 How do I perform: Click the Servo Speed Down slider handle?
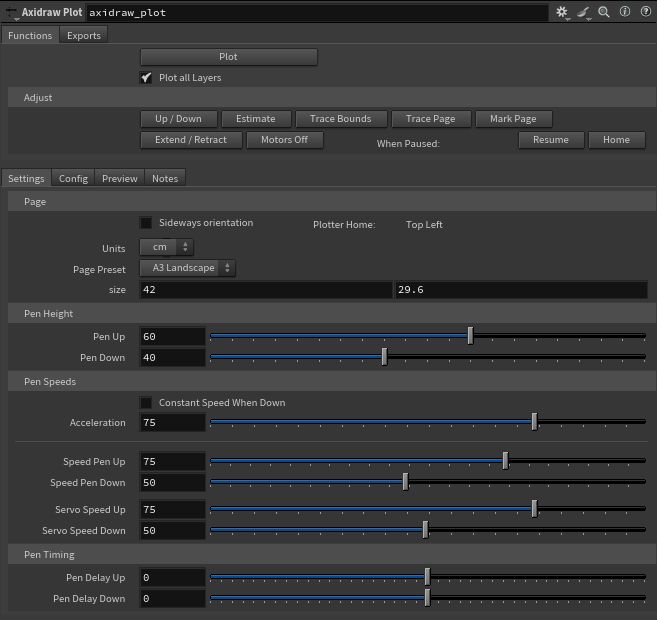(x=425, y=530)
